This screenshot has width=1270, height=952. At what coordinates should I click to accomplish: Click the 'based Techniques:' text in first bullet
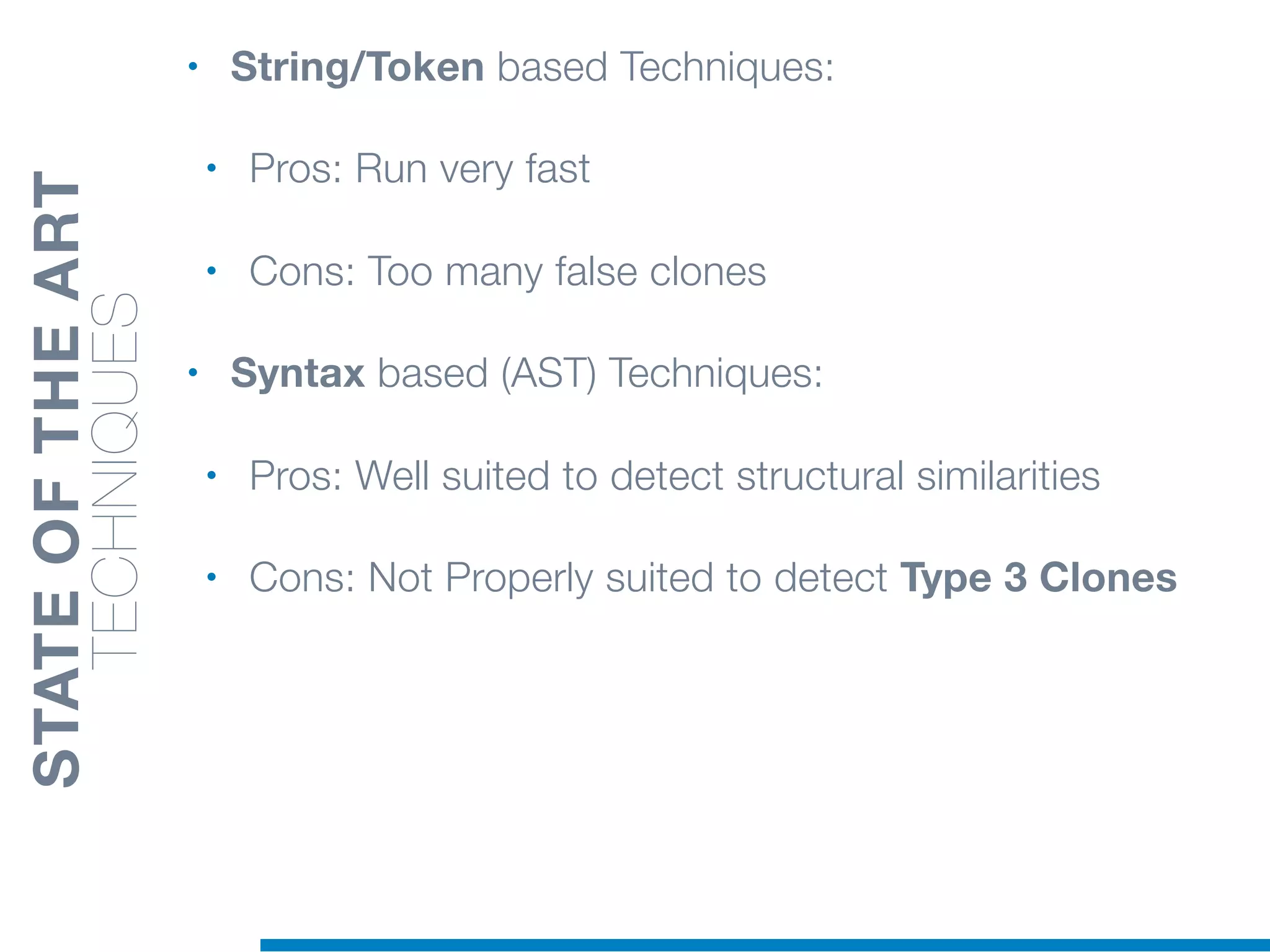click(x=665, y=67)
